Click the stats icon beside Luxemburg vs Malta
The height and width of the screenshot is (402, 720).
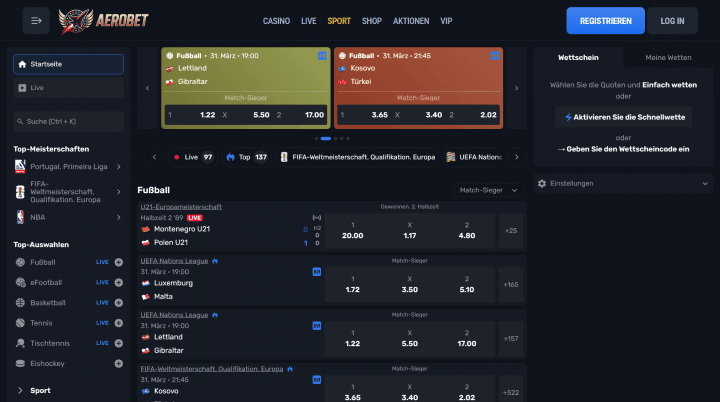tap(317, 270)
